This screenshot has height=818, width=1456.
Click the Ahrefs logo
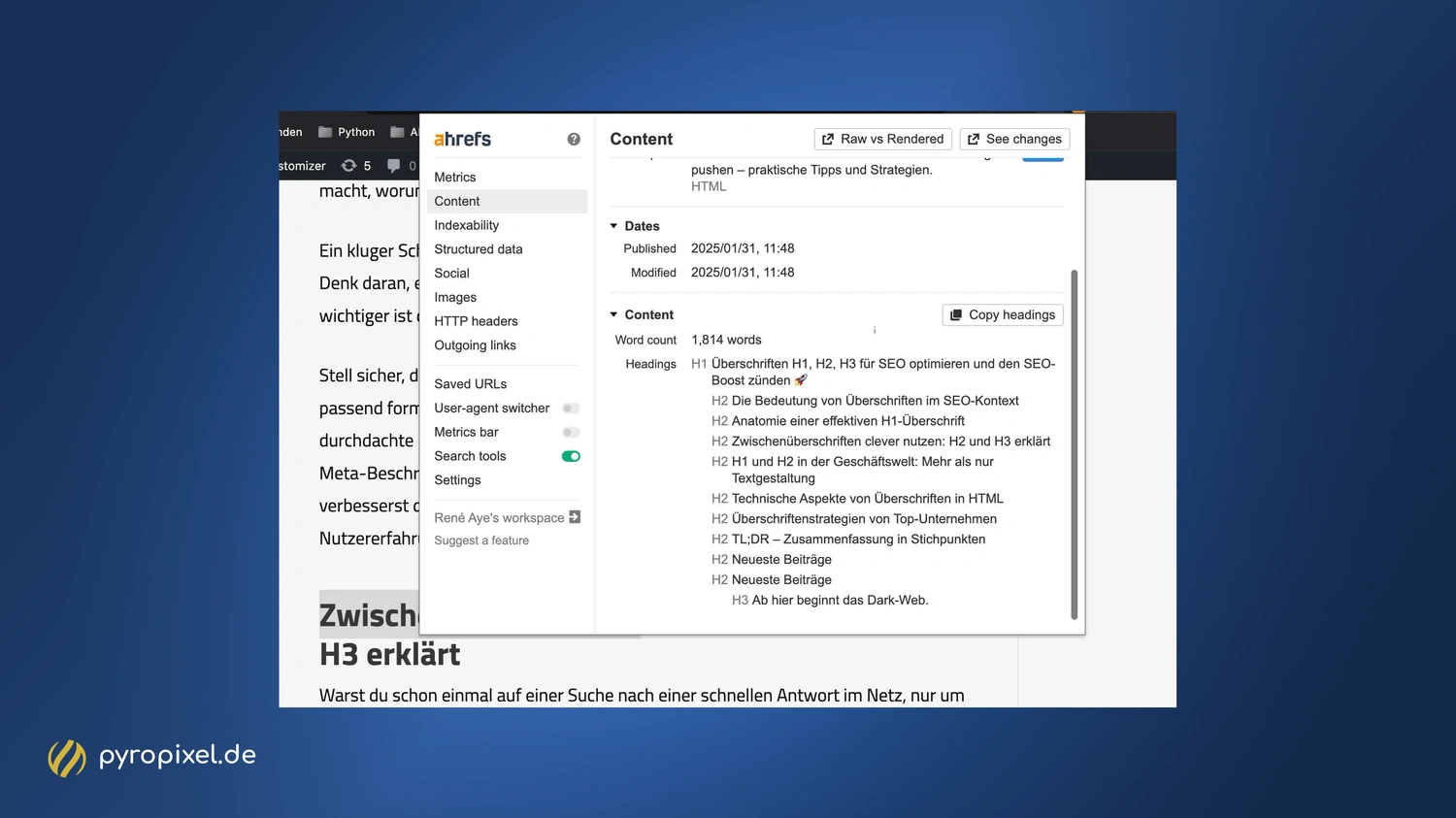pyautogui.click(x=462, y=139)
